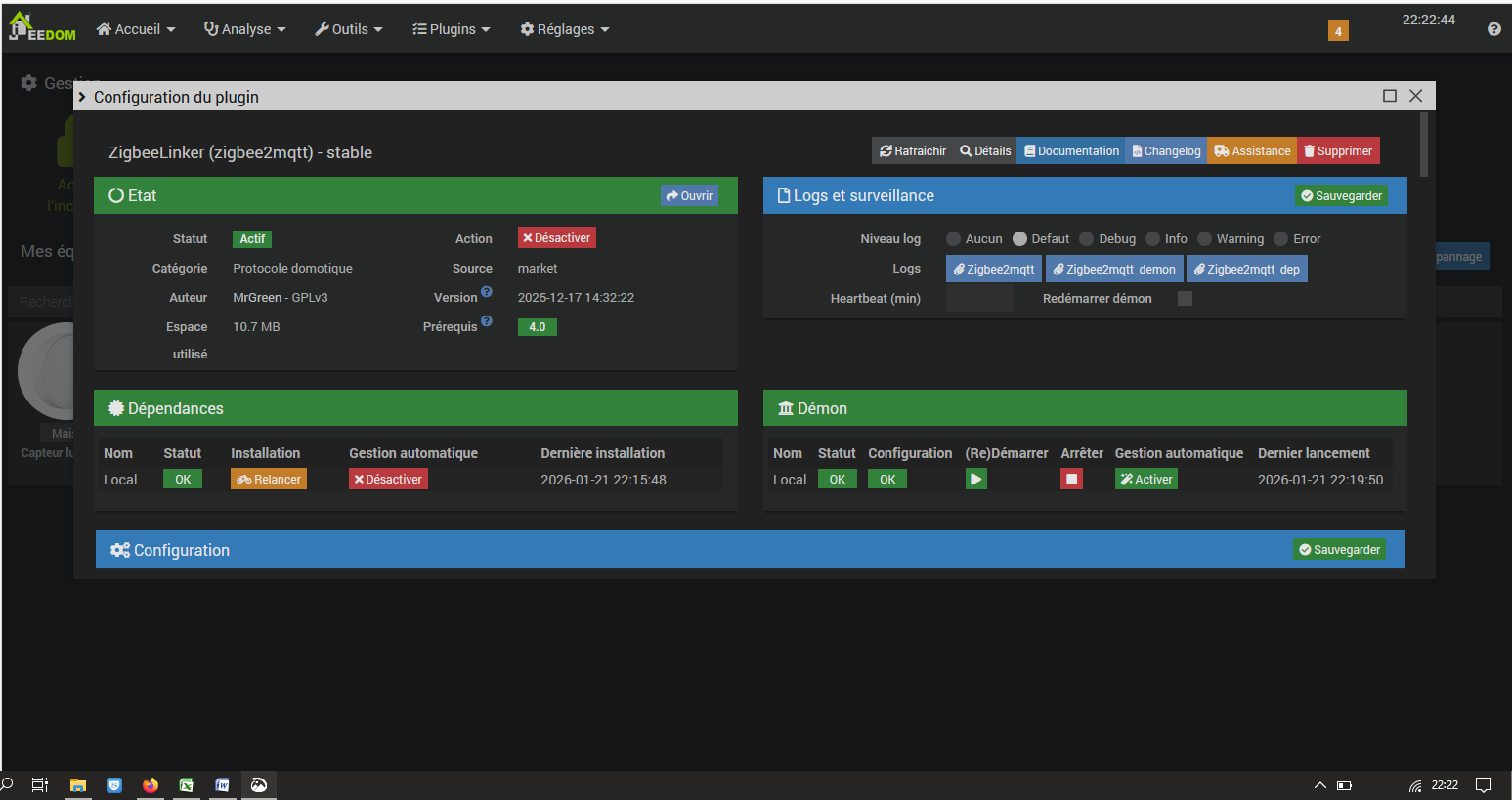The width and height of the screenshot is (1512, 800).
Task: Expand the Accueil dropdown menu
Action: click(x=136, y=29)
